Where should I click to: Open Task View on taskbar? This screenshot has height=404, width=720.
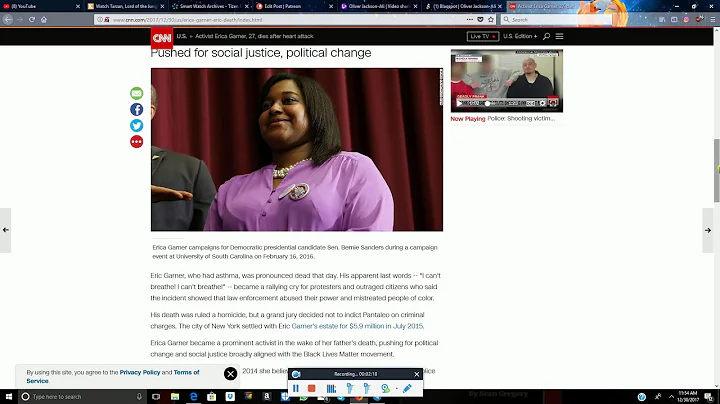point(156,397)
